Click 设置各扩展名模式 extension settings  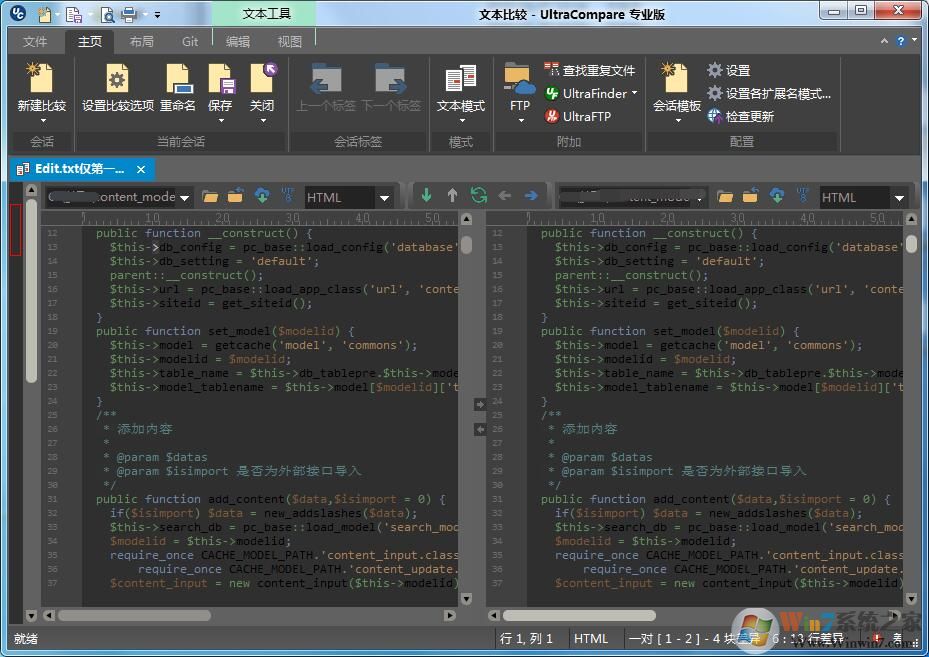tap(768, 93)
